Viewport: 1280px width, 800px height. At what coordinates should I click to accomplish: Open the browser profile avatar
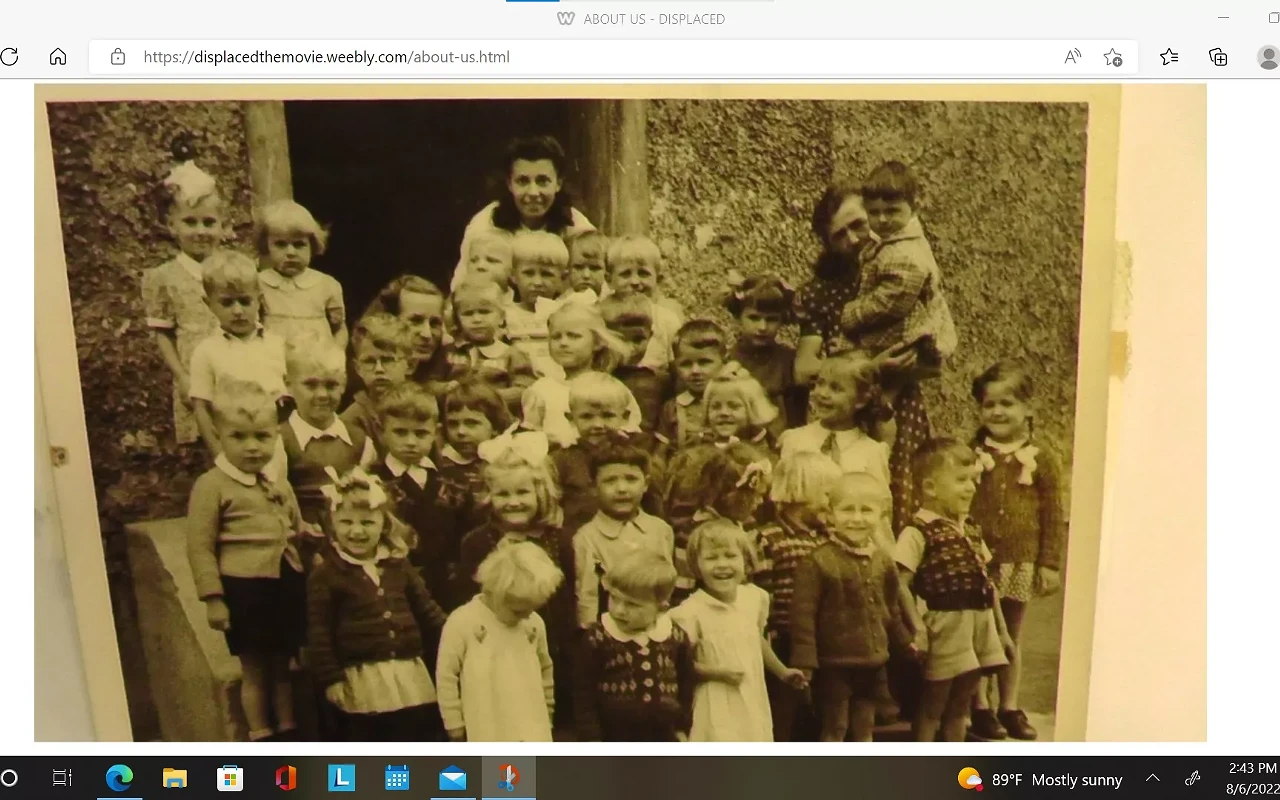click(1268, 57)
